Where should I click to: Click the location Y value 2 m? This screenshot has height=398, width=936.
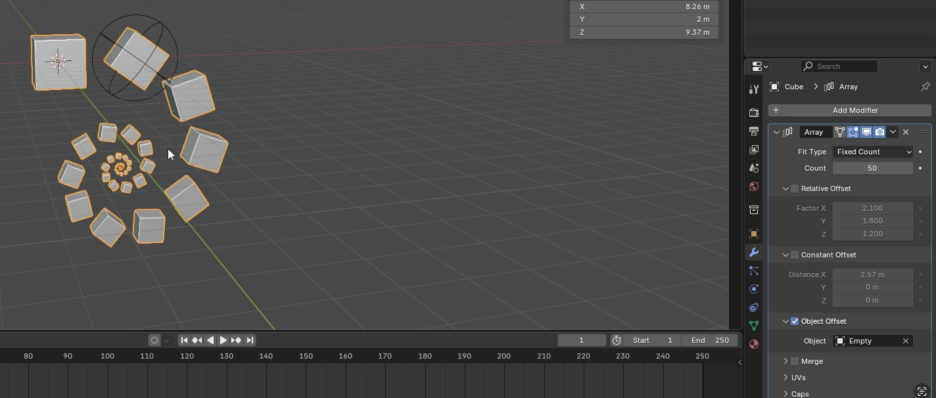[x=644, y=19]
